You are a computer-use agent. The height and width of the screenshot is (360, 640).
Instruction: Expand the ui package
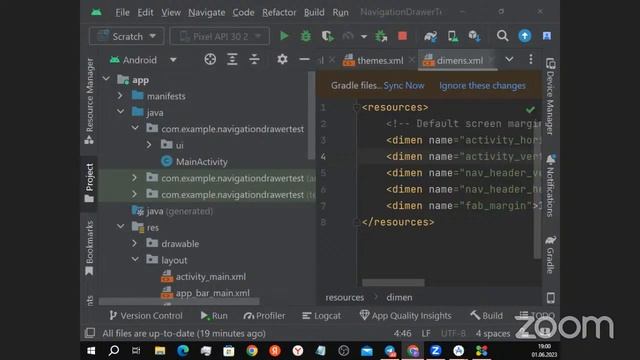149,145
